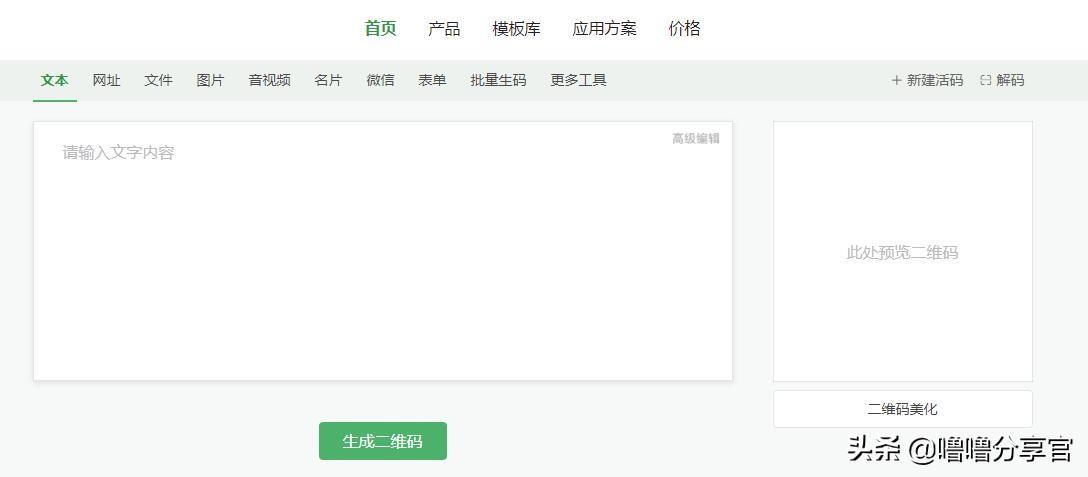The image size is (1088, 477).
Task: Choose the 图片 tab
Action: coord(210,80)
